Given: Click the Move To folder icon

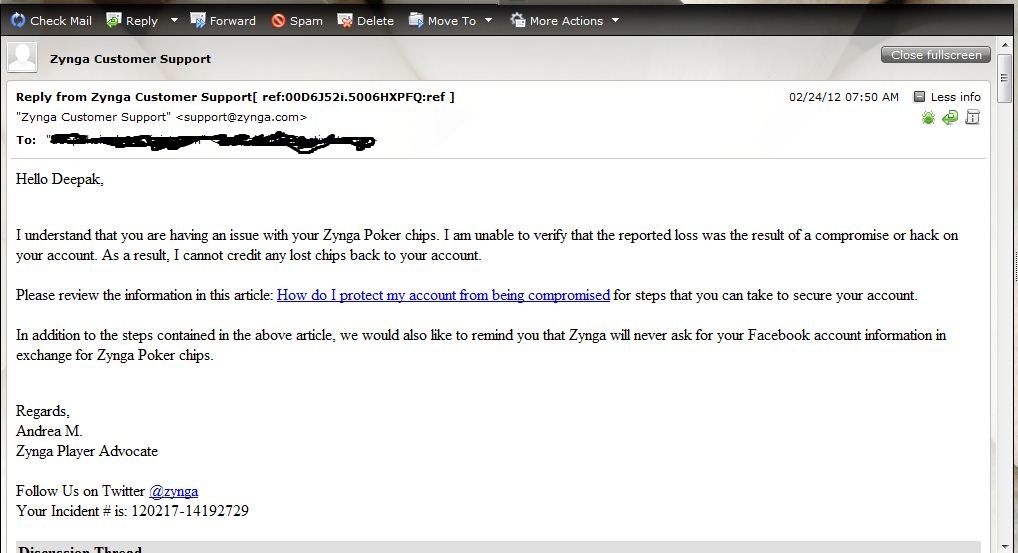Looking at the screenshot, I should point(416,21).
